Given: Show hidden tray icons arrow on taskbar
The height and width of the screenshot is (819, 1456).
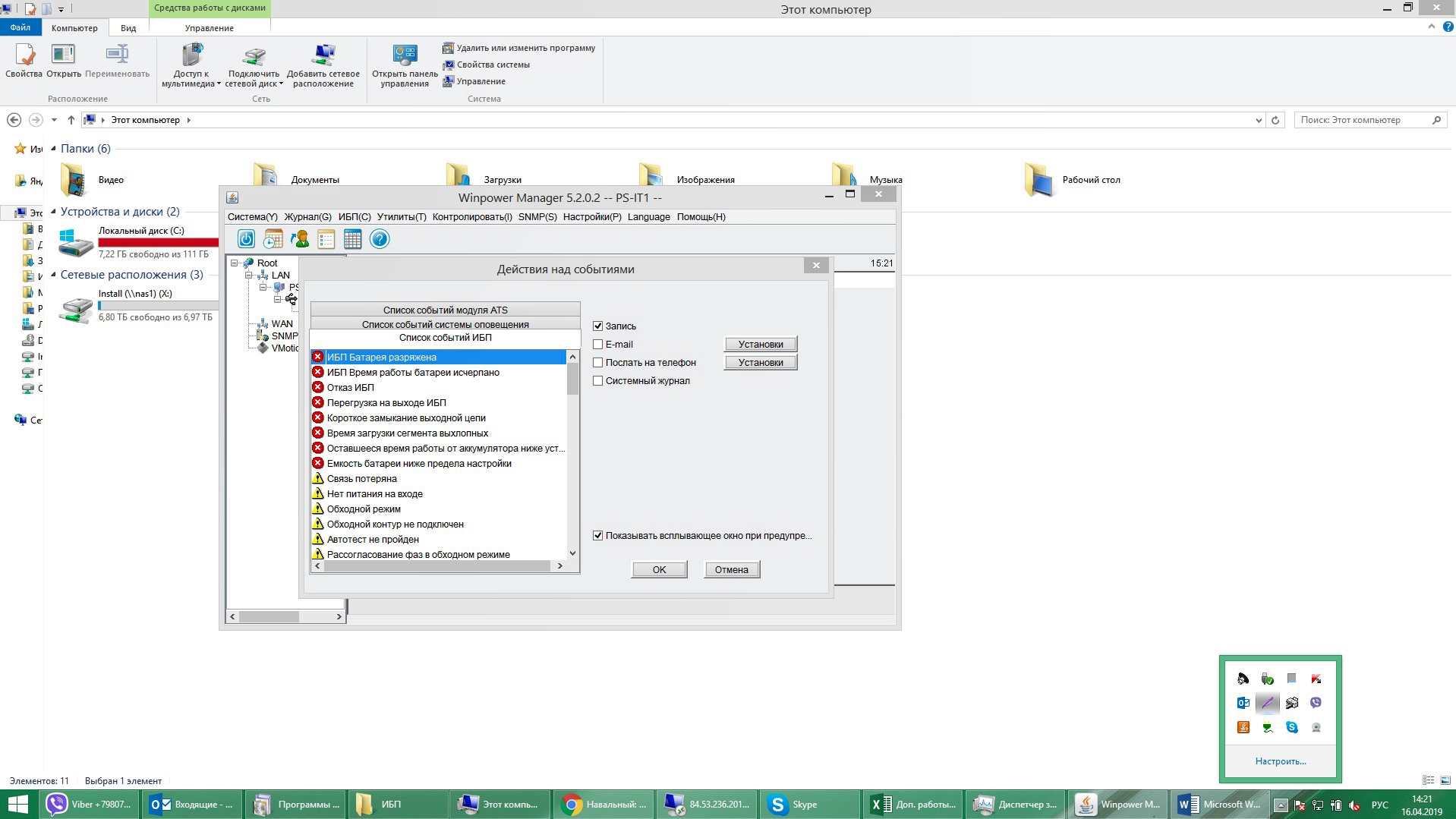Looking at the screenshot, I should coord(1281,805).
